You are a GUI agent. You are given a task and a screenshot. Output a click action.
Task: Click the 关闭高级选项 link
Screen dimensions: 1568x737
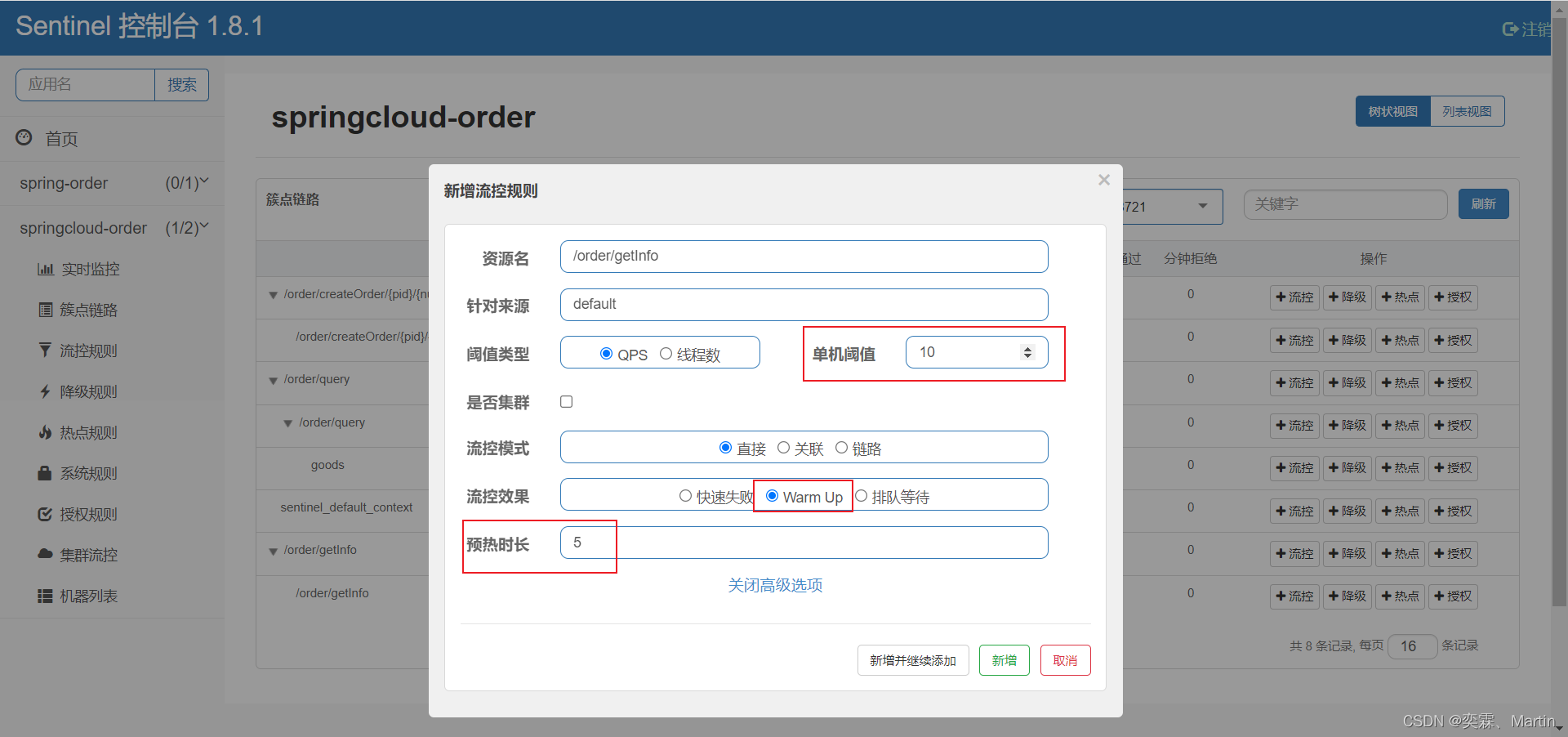[775, 585]
